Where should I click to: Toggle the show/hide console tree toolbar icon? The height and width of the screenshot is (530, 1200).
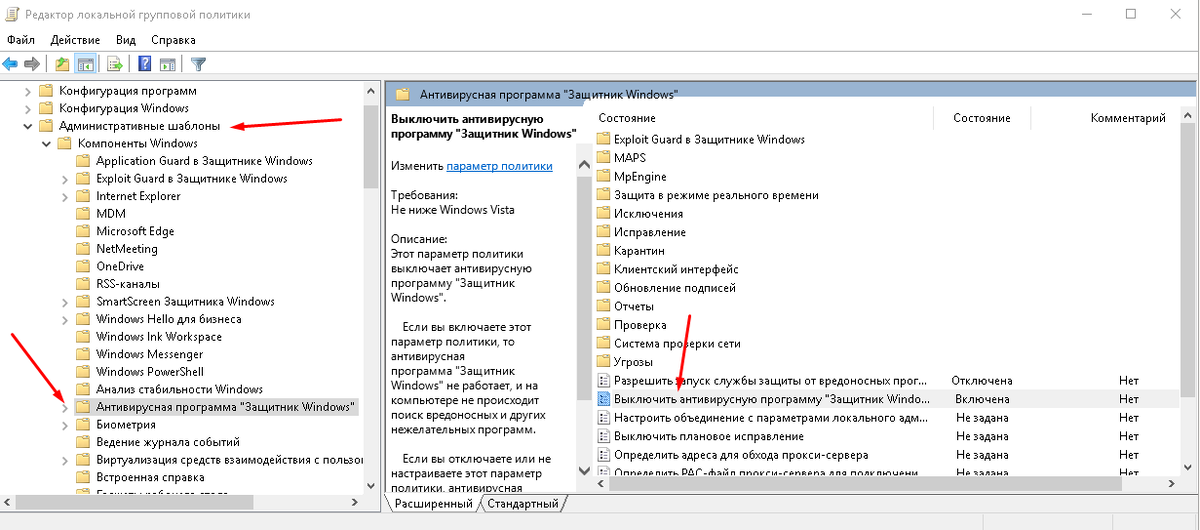coord(85,64)
